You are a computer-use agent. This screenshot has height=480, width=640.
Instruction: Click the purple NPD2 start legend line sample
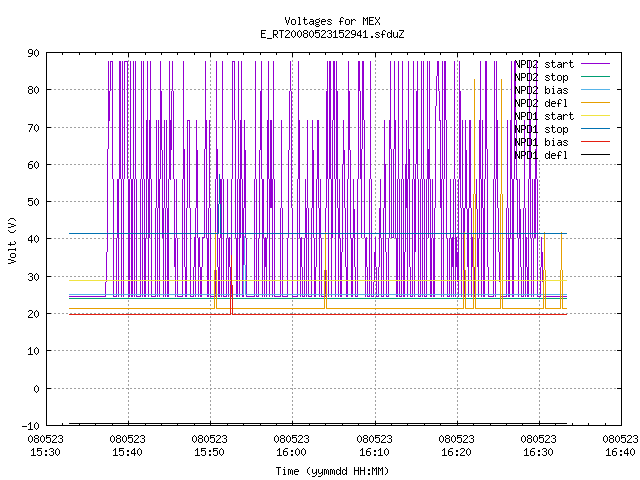click(595, 64)
